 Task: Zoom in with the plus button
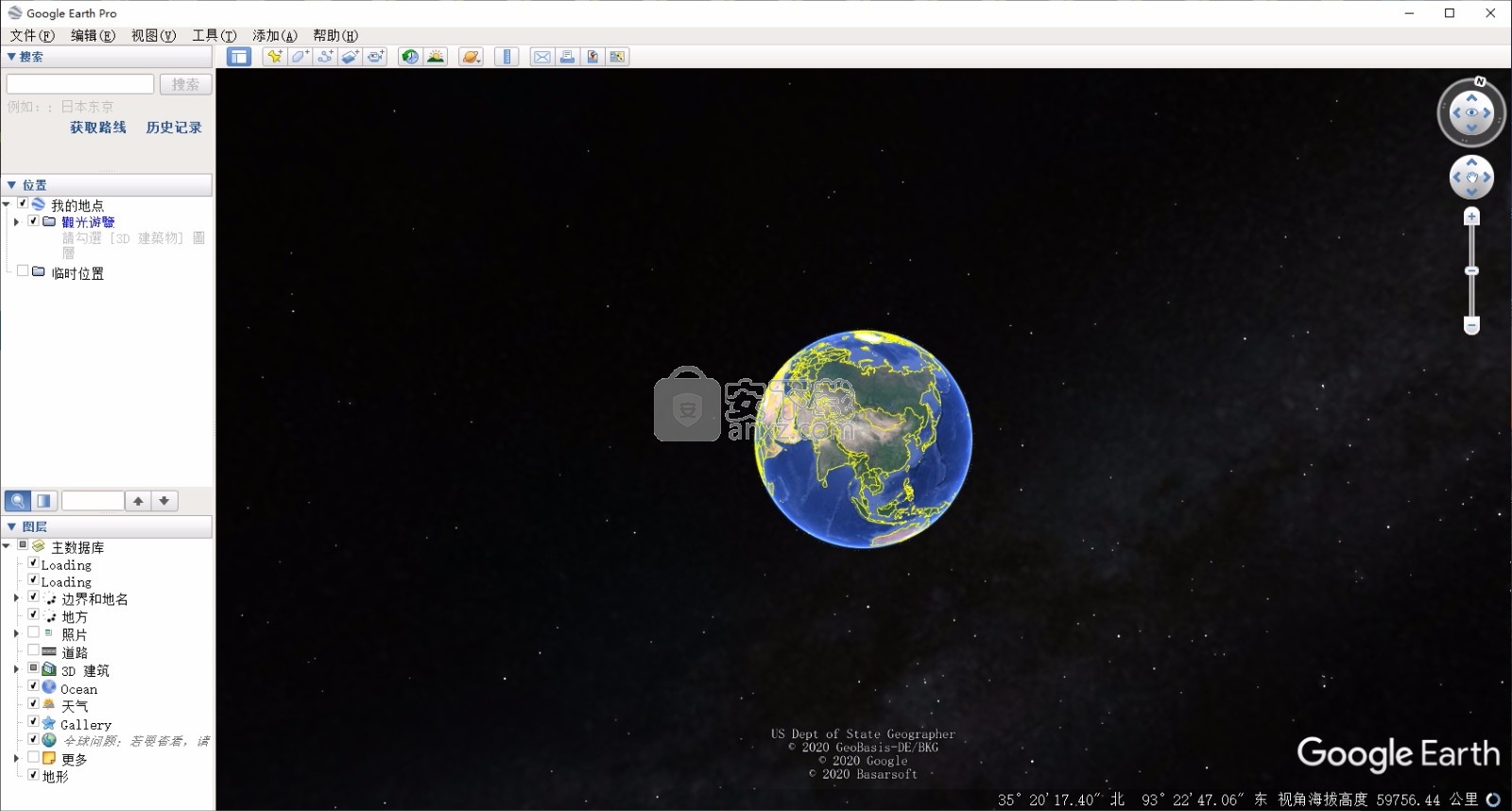click(x=1471, y=216)
